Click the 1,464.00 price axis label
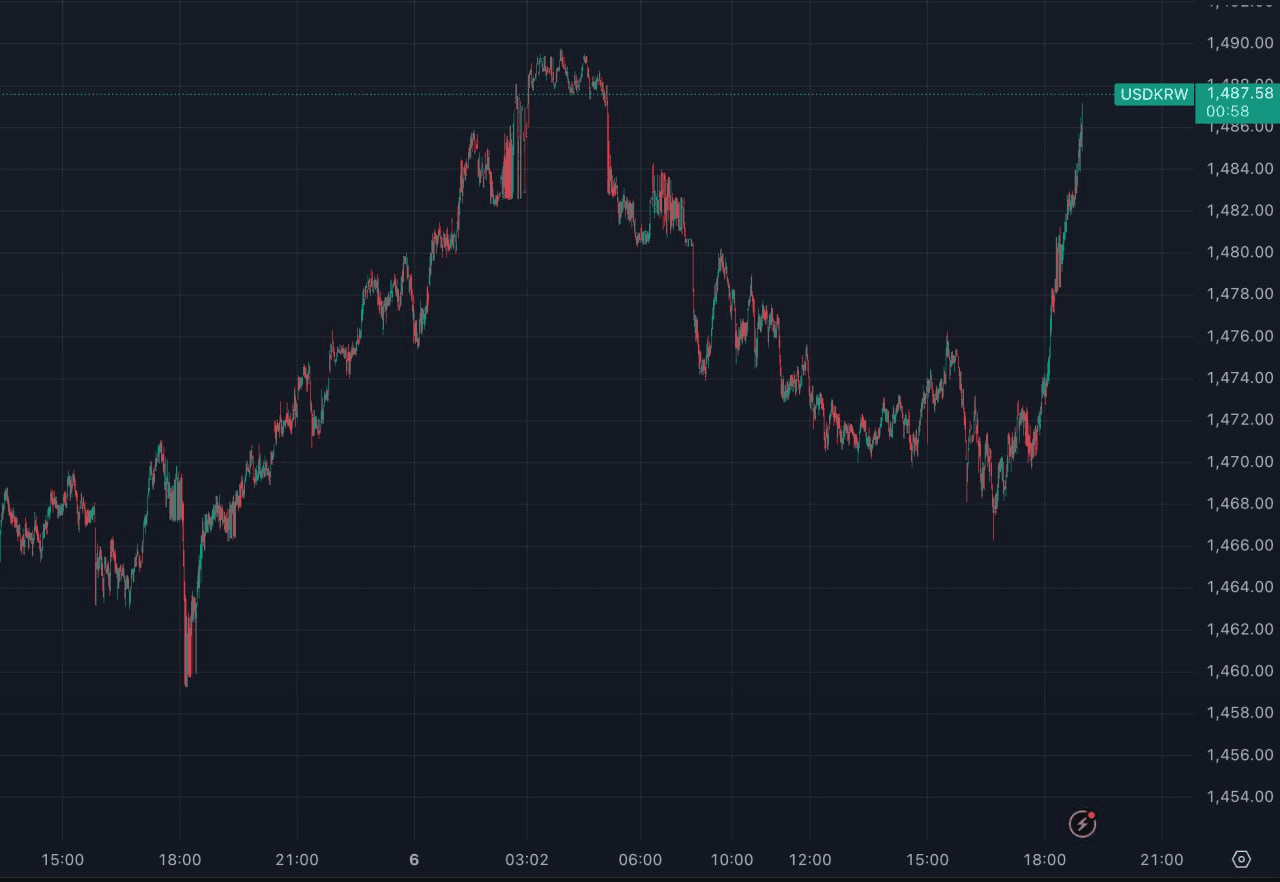 pos(1240,587)
